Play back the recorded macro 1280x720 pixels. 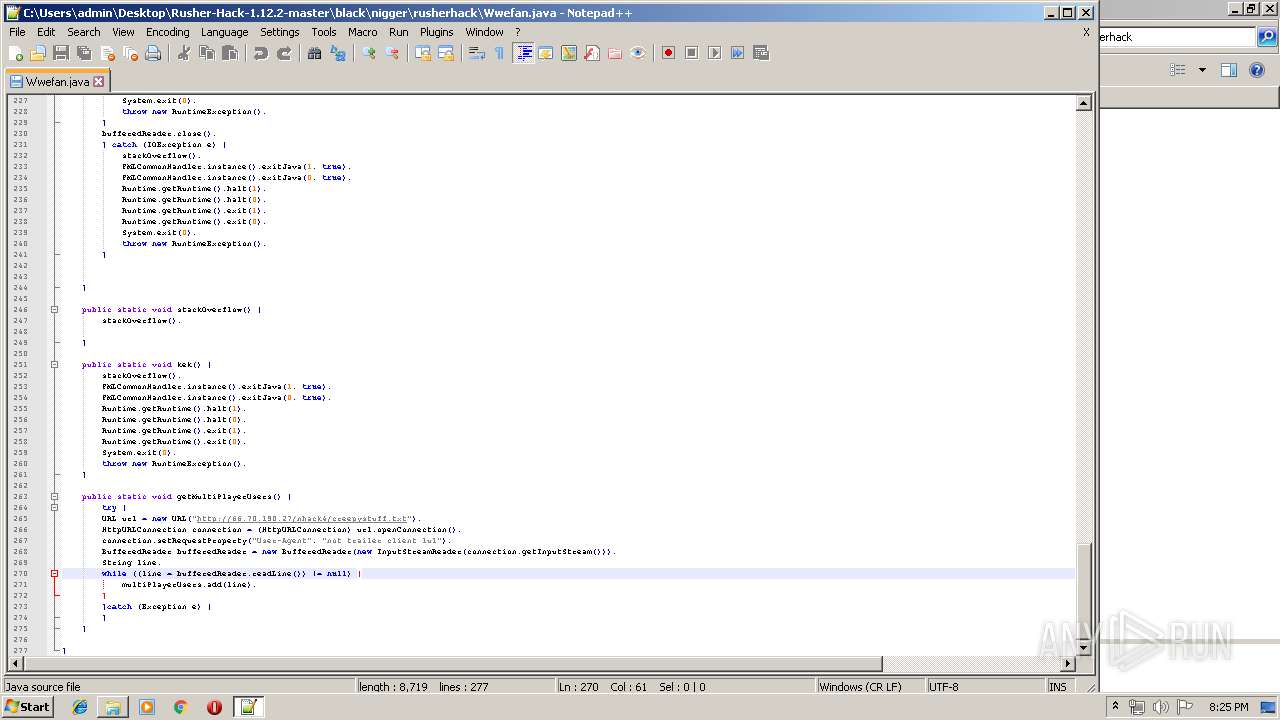(x=714, y=53)
